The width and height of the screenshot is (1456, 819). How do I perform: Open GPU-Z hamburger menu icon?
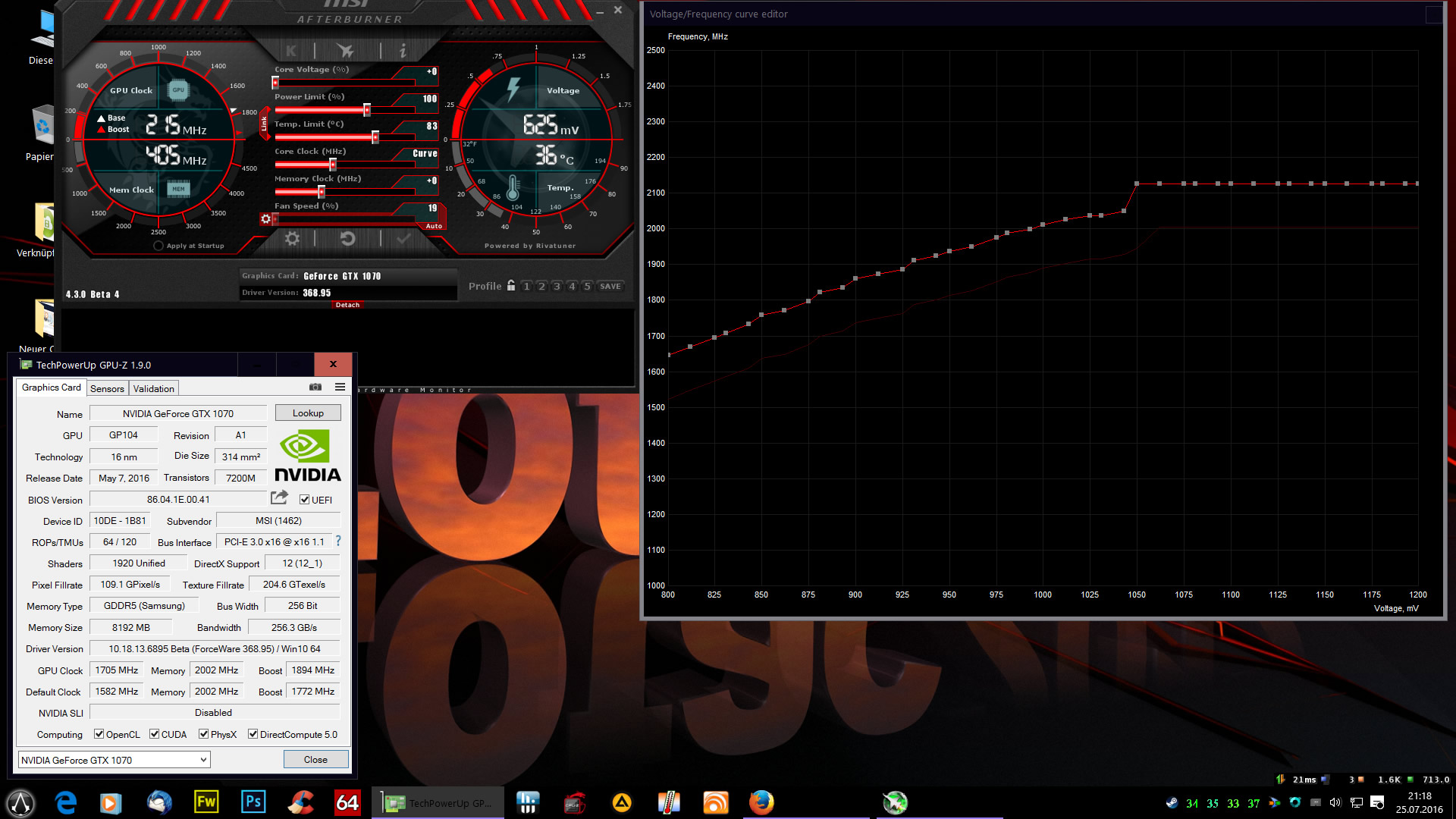coord(340,388)
